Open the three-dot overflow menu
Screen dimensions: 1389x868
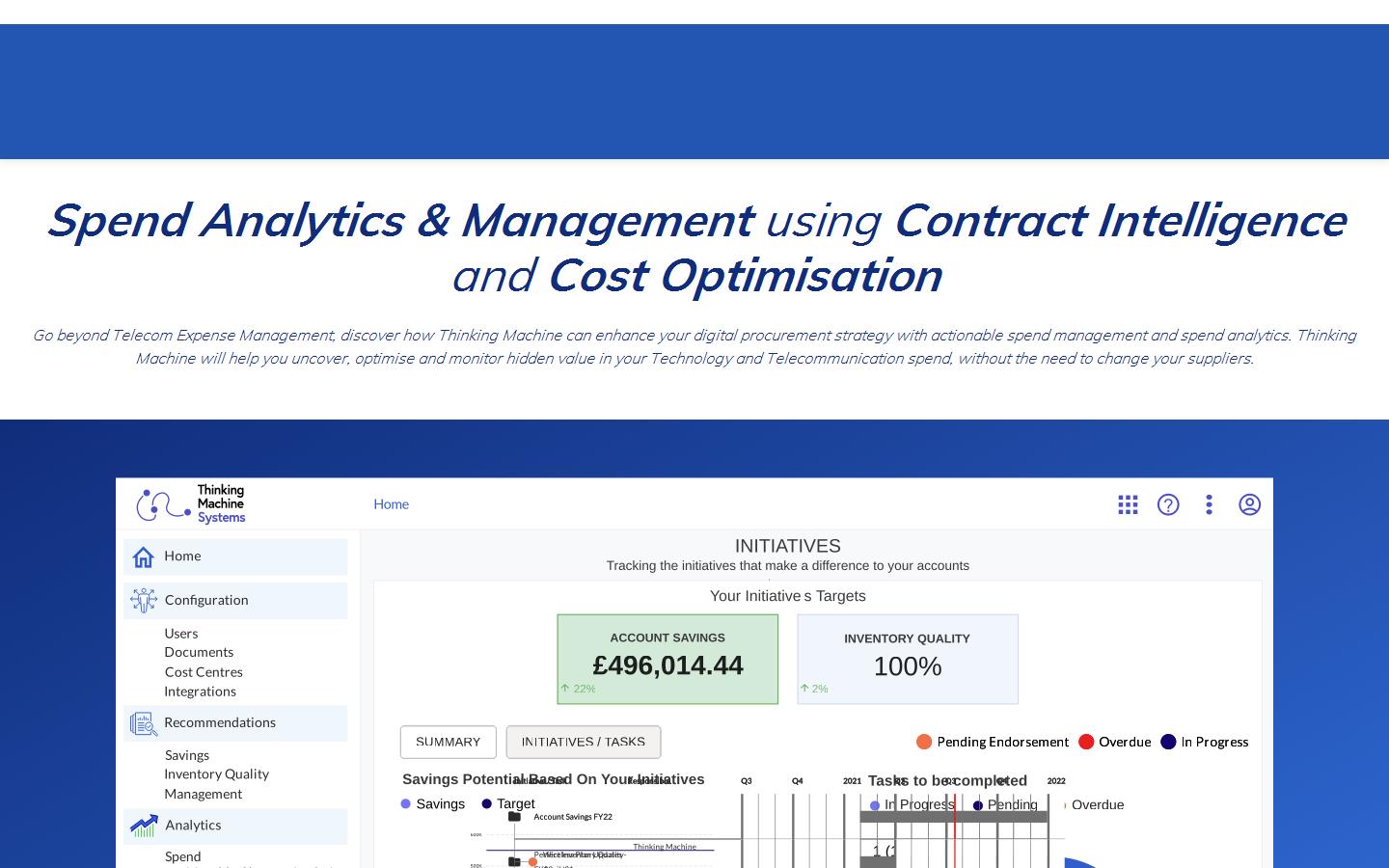pyautogui.click(x=1209, y=503)
